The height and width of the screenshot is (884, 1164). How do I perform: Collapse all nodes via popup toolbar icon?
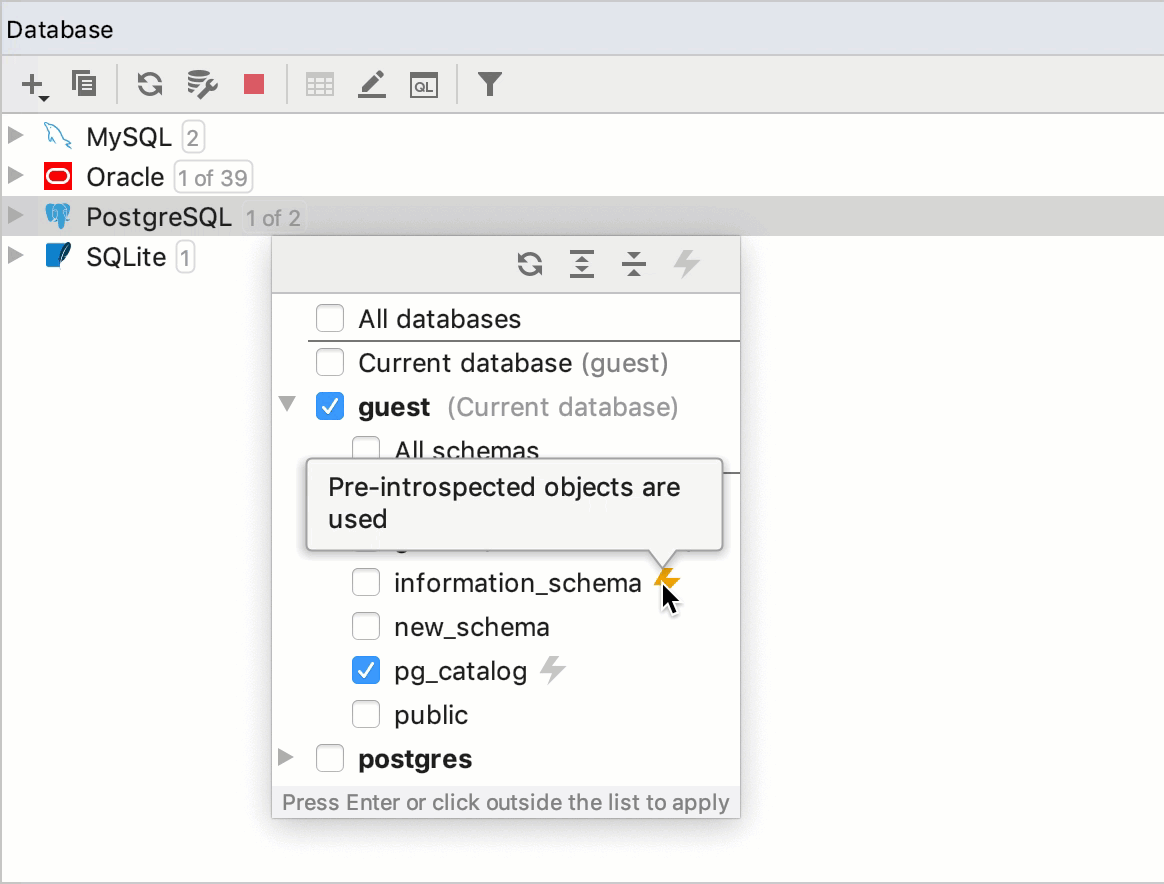[634, 264]
